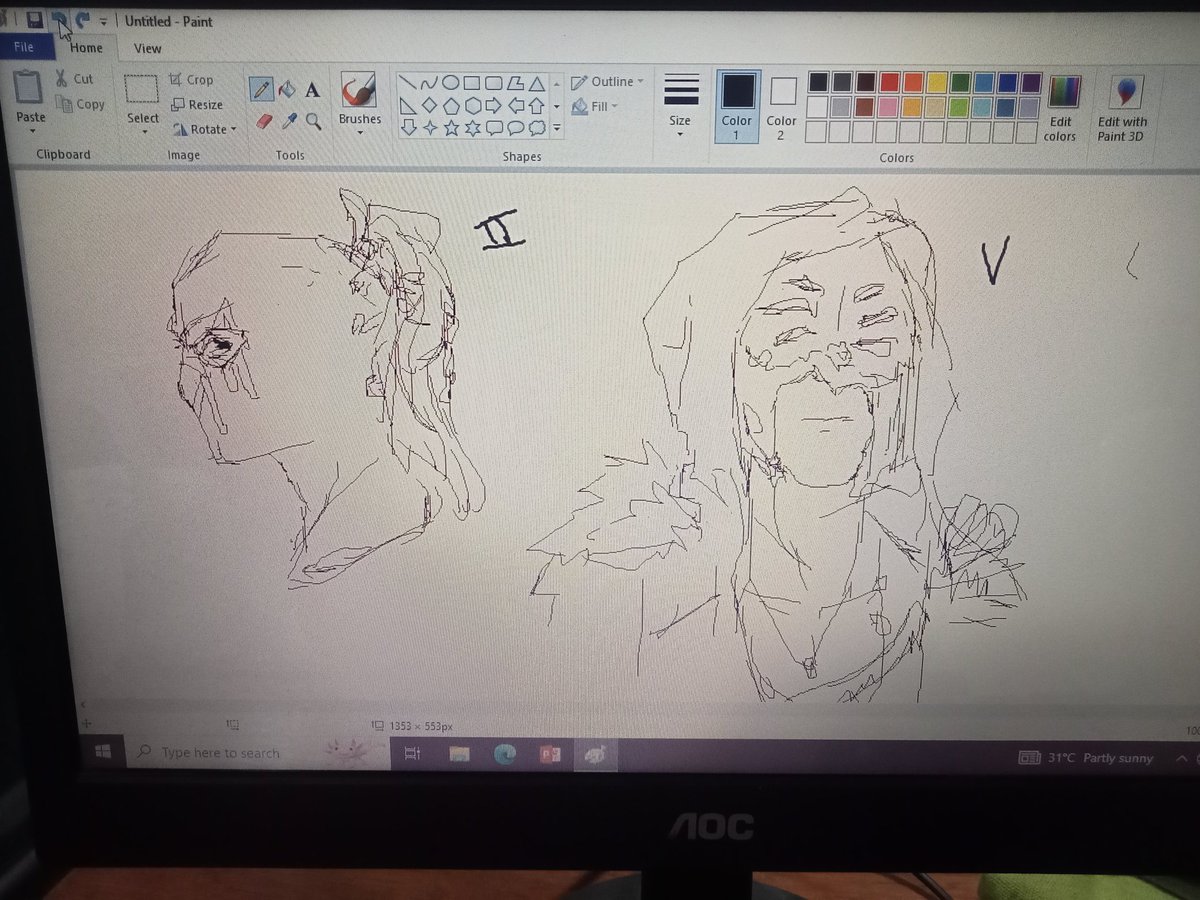Activate the Color 2 background selector
Image resolution: width=1200 pixels, height=900 pixels.
tap(782, 106)
